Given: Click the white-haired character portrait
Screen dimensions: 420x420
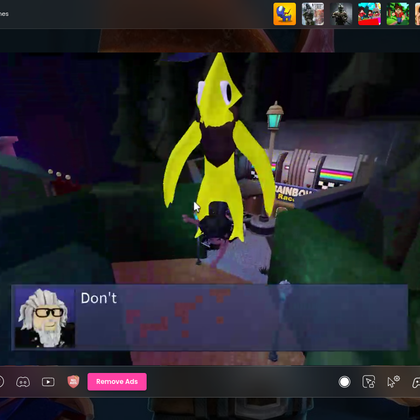Looking at the screenshot, I should (x=45, y=318).
